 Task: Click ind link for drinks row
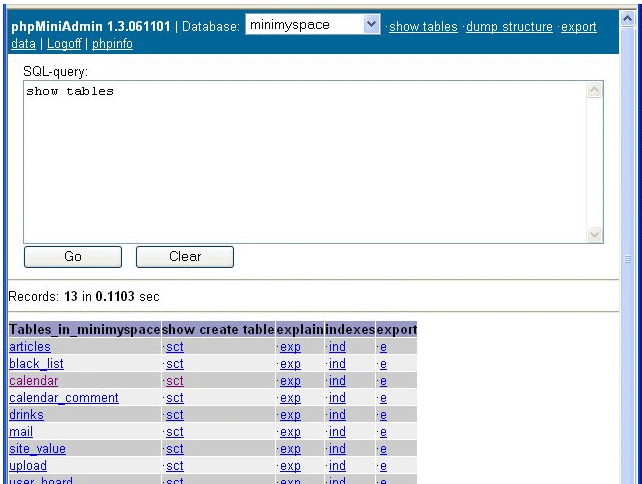pyautogui.click(x=337, y=415)
